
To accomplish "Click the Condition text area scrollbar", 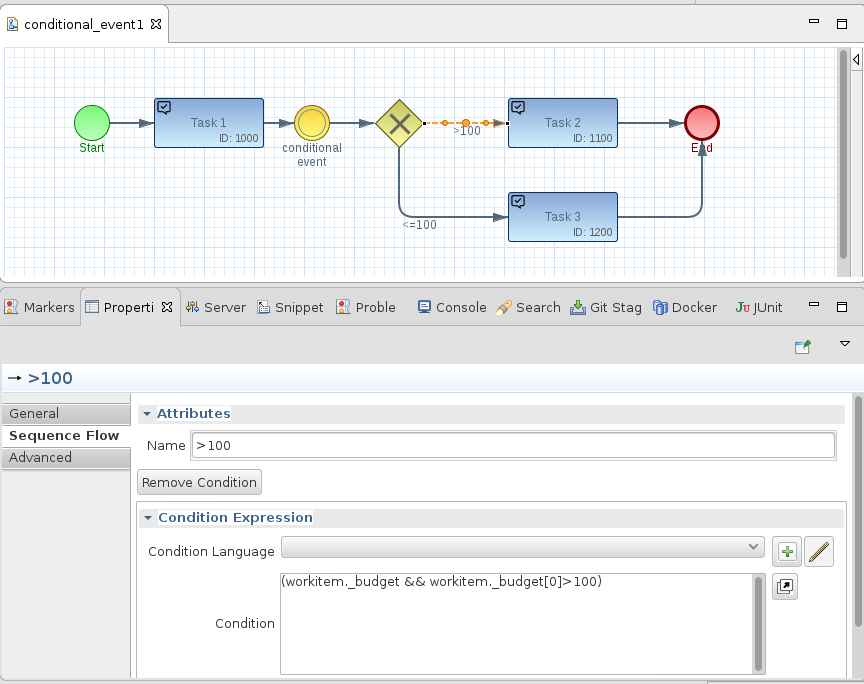I will [759, 624].
